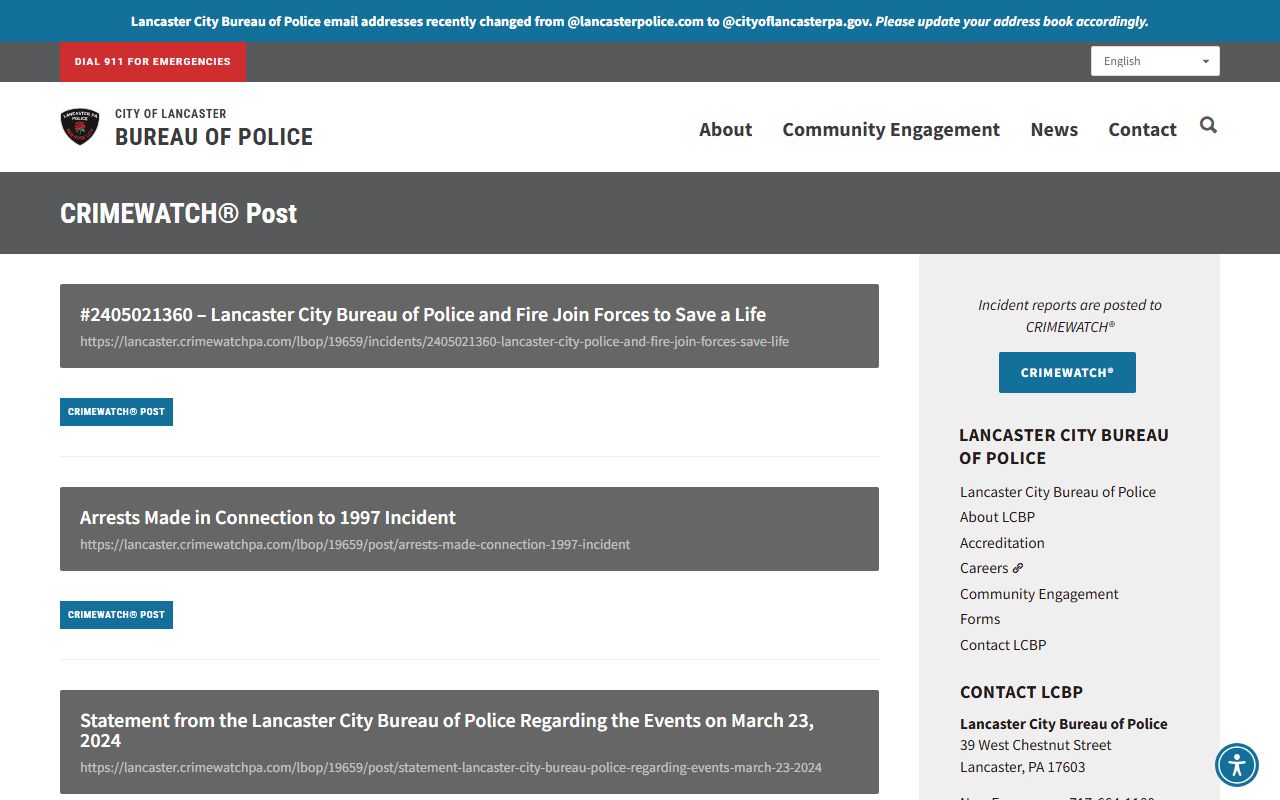Open Contact LCBP sidebar link
Image resolution: width=1280 pixels, height=800 pixels.
click(x=1003, y=645)
